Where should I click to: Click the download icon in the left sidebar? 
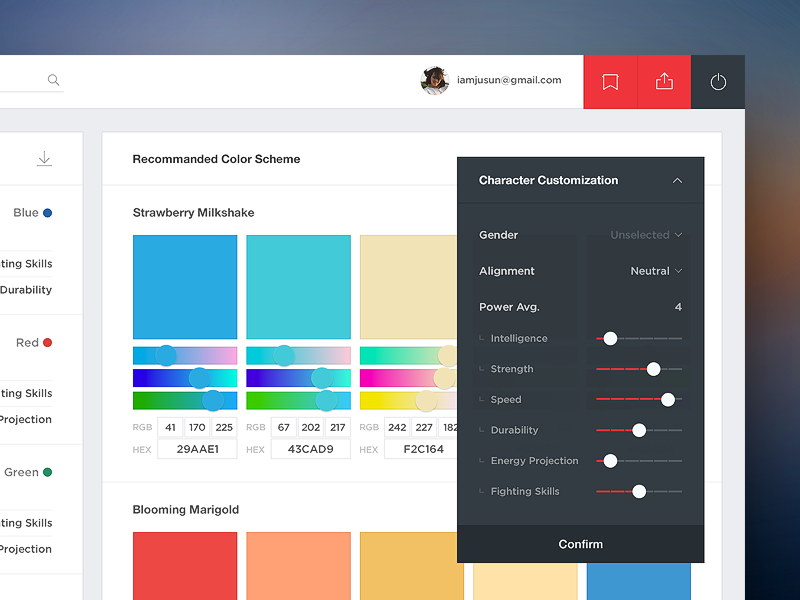(44, 158)
